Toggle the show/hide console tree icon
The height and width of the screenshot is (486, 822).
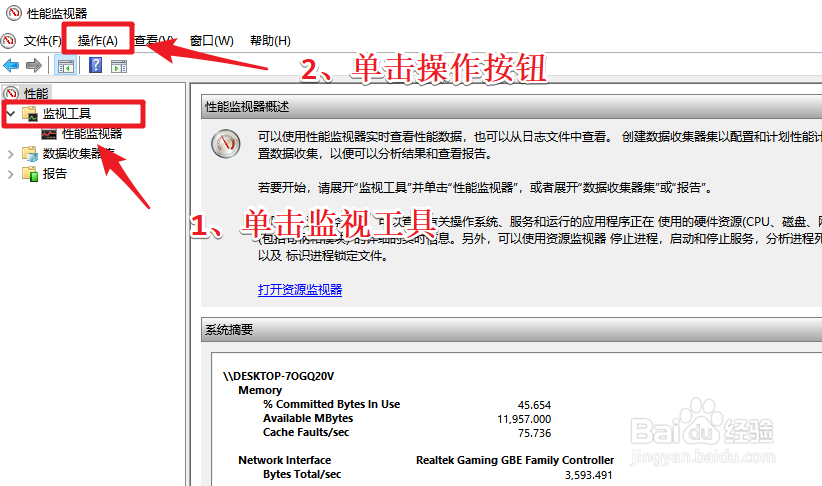pyautogui.click(x=66, y=66)
